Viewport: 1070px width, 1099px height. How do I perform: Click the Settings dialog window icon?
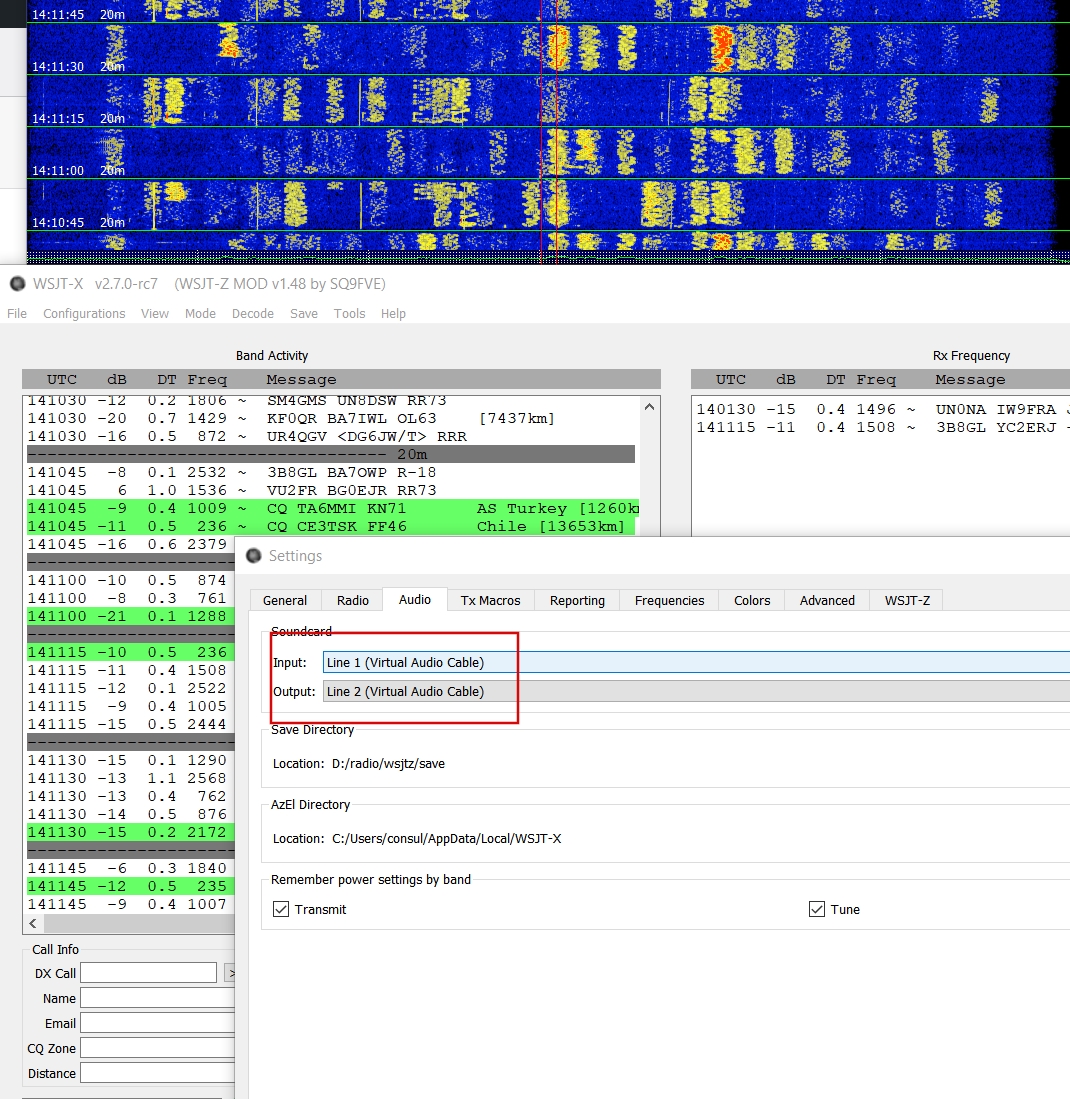click(252, 556)
